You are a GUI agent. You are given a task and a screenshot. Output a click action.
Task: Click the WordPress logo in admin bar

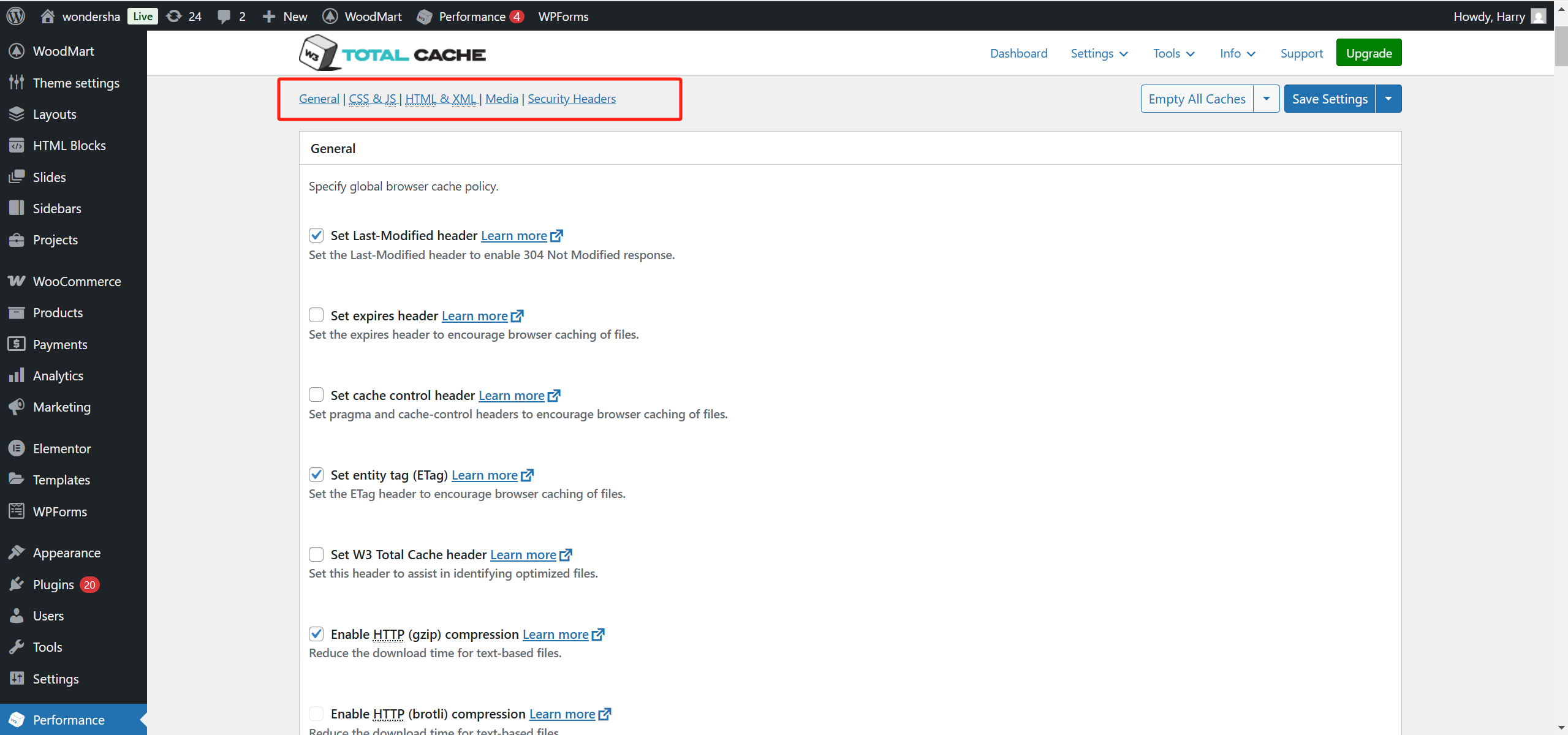[16, 16]
